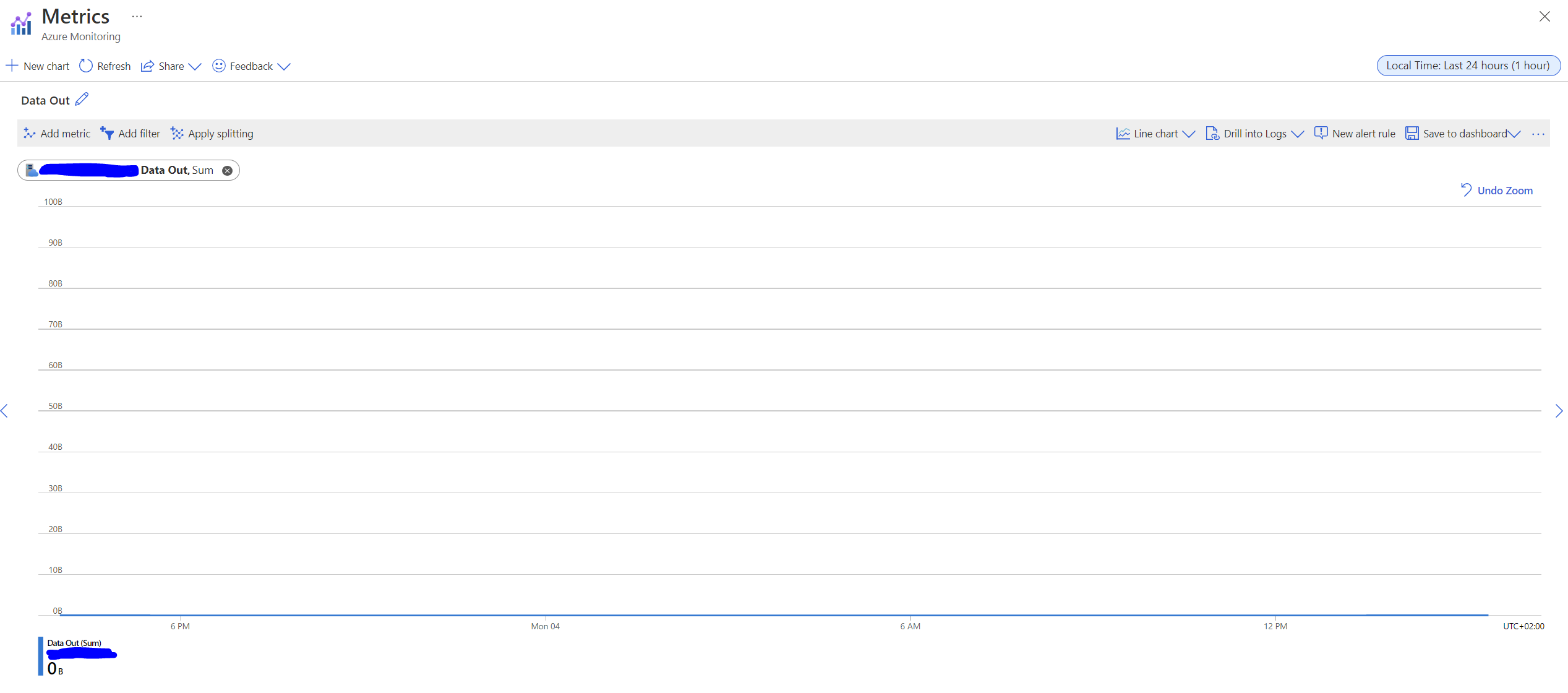The image size is (1568, 693).
Task: Select the Save to dashboard icon
Action: point(1412,133)
